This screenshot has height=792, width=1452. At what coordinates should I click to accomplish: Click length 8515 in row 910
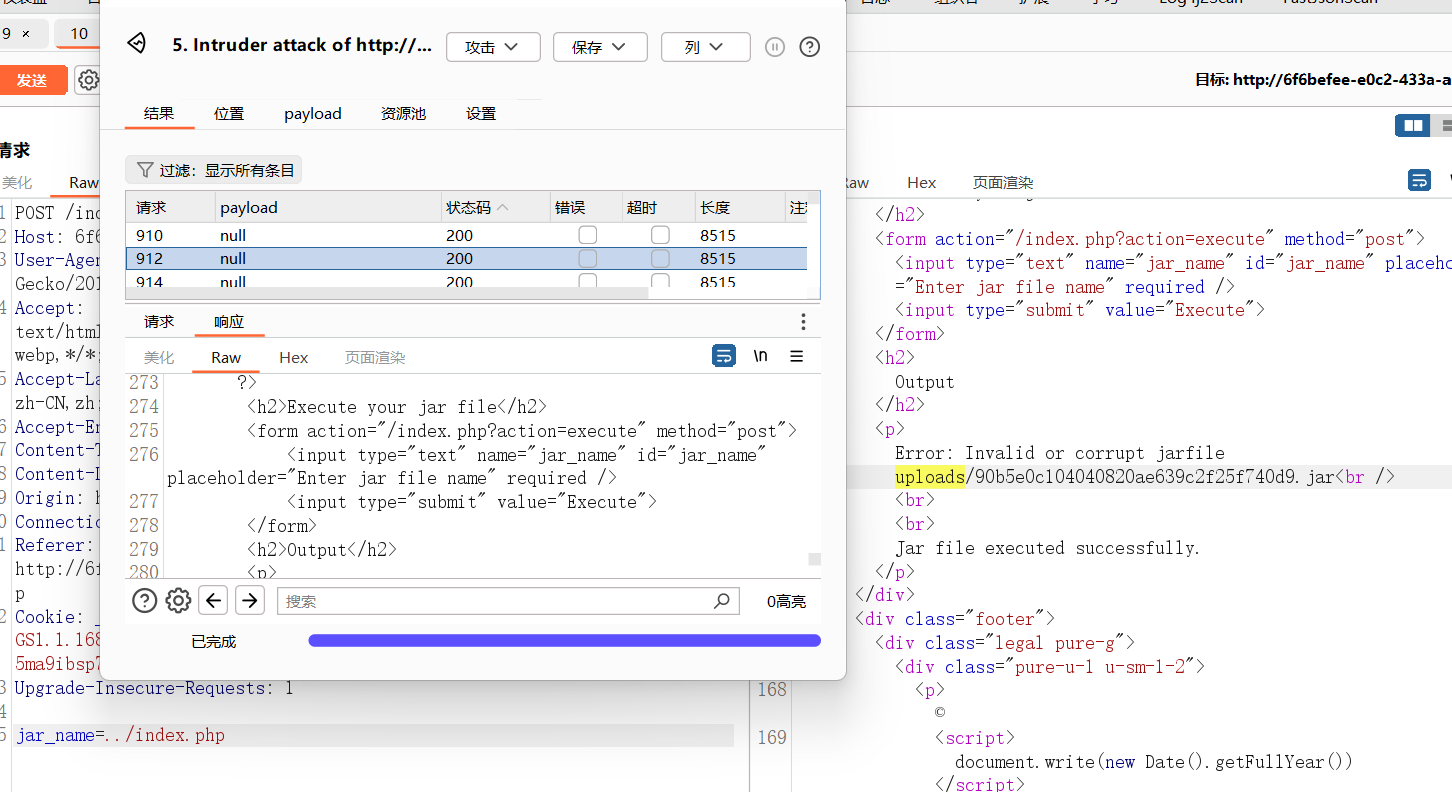pos(718,235)
